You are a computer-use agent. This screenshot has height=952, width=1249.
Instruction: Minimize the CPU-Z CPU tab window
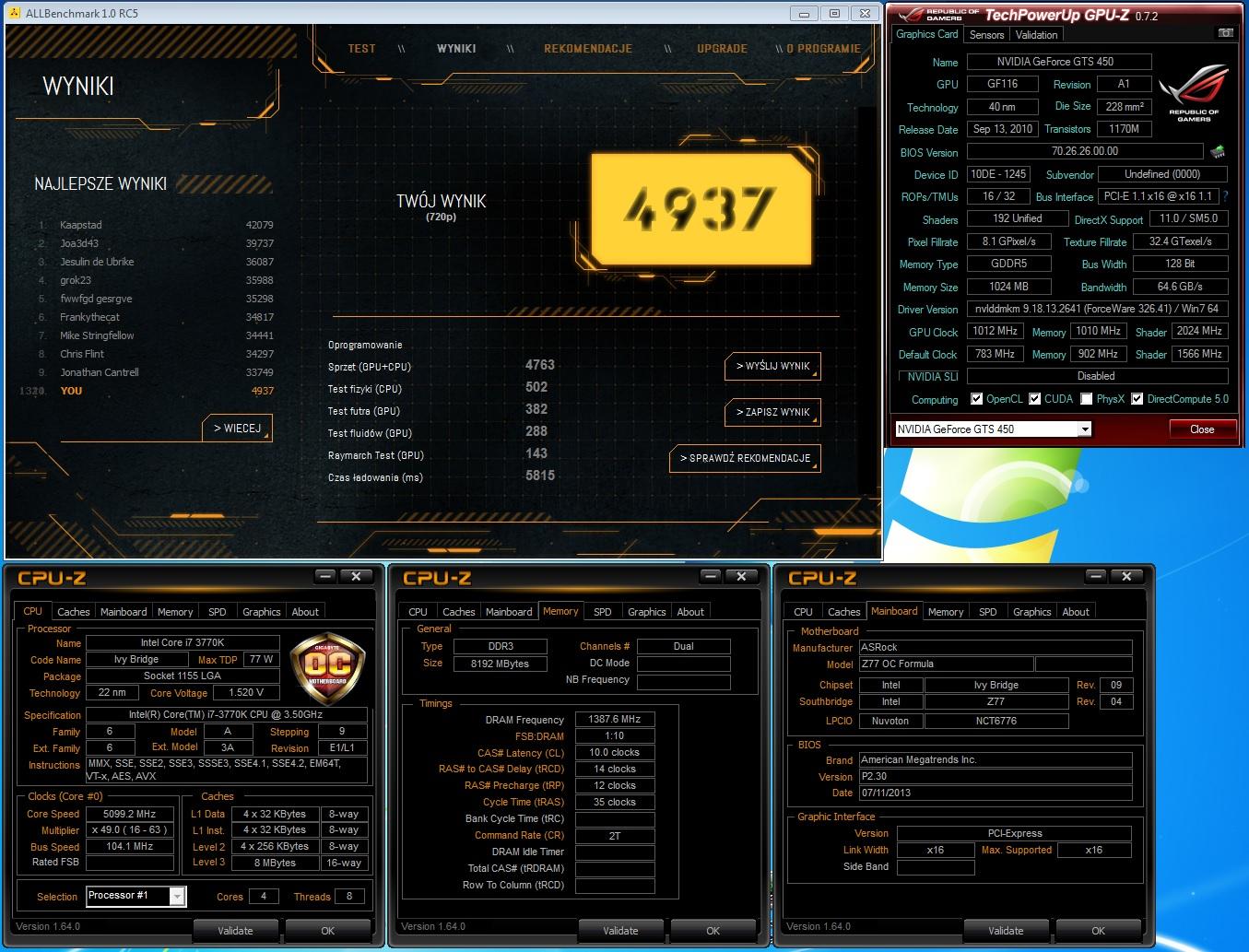click(325, 576)
